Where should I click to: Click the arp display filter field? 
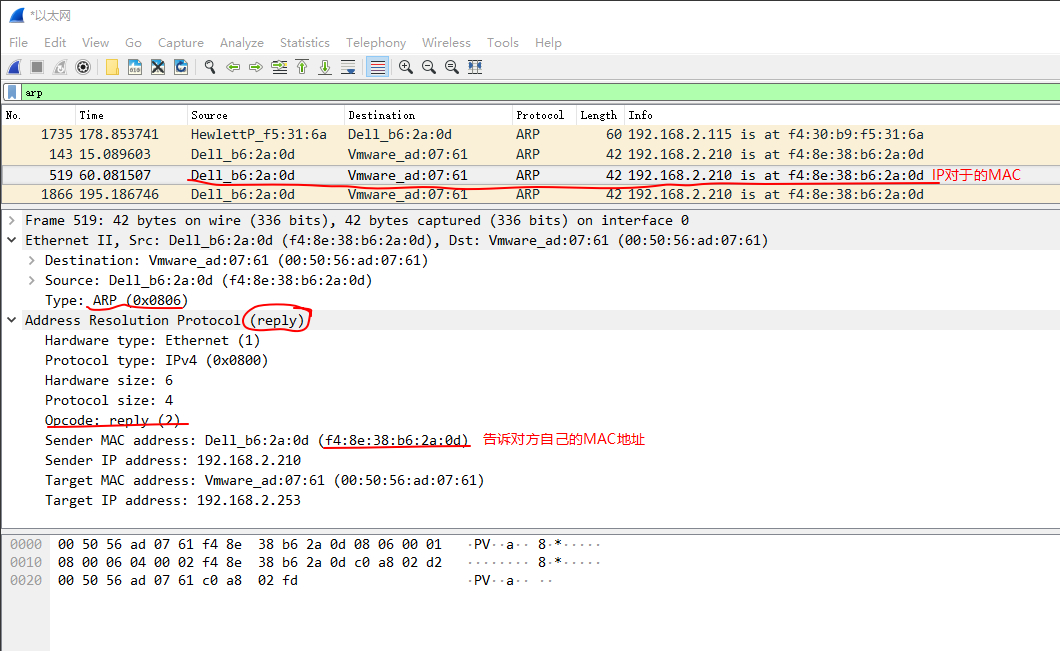click(x=540, y=93)
